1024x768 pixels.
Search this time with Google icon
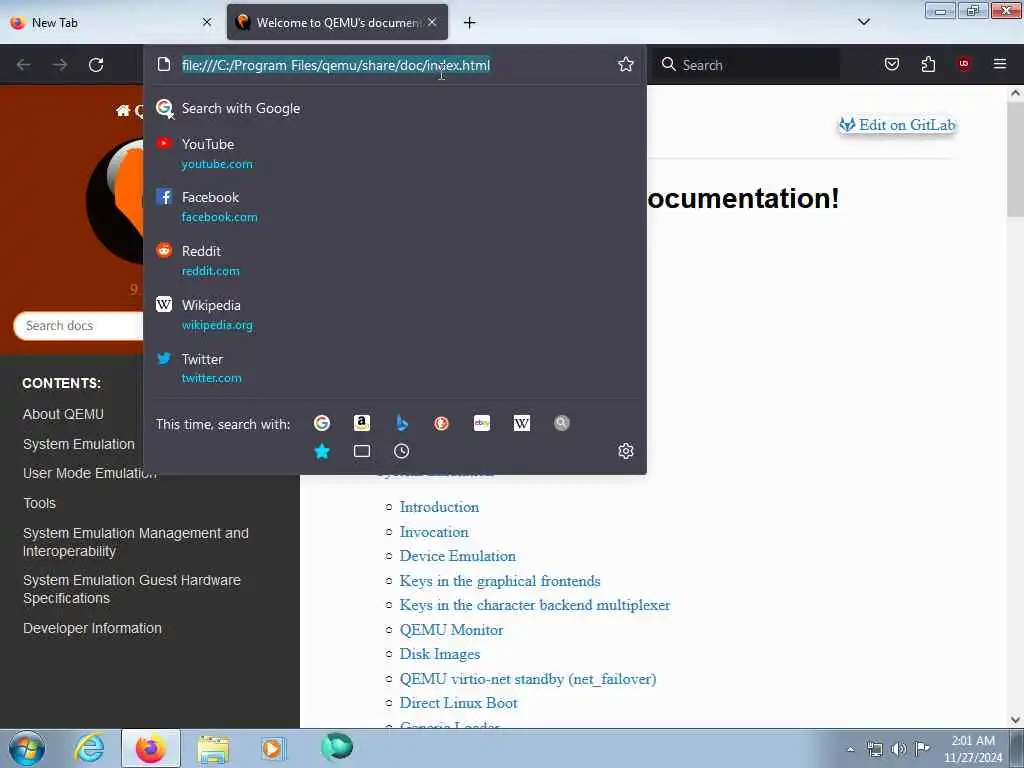click(321, 423)
